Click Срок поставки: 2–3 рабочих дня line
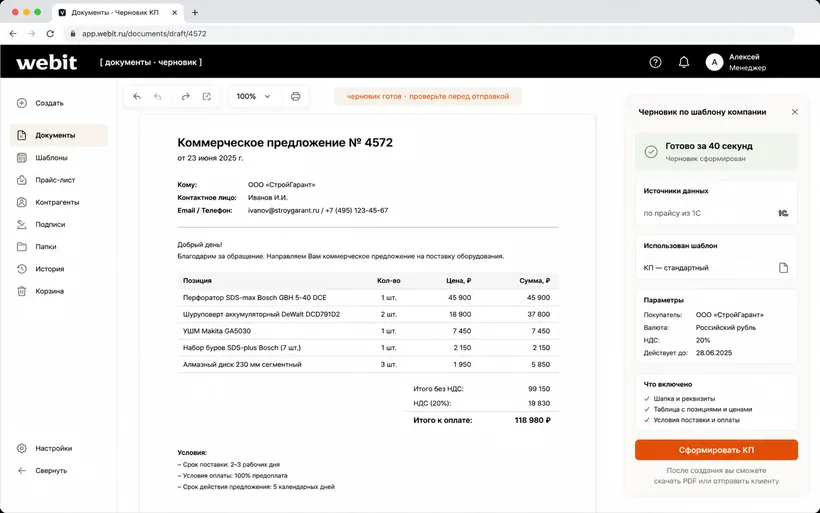Viewport: 820px width, 513px height. (x=229, y=464)
